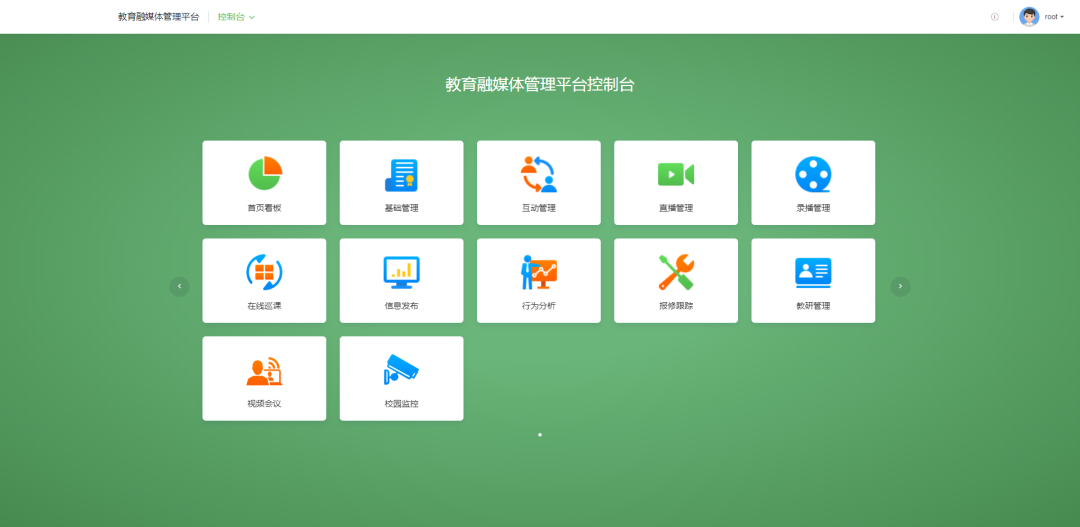This screenshot has width=1080, height=527.
Task: Open the 视频会议 conference icon
Action: (265, 370)
